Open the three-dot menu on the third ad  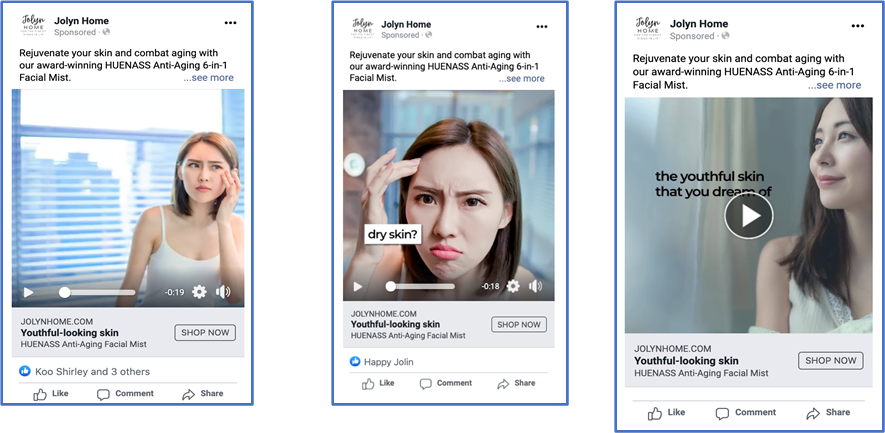tap(857, 26)
